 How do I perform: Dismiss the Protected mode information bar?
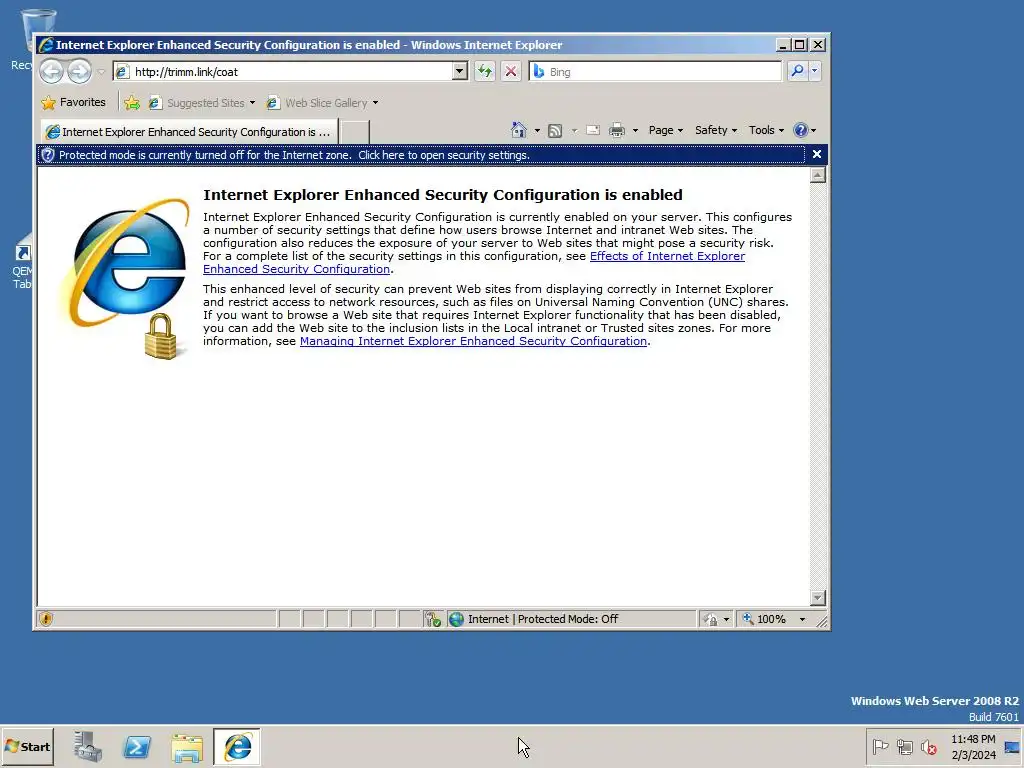(x=816, y=154)
